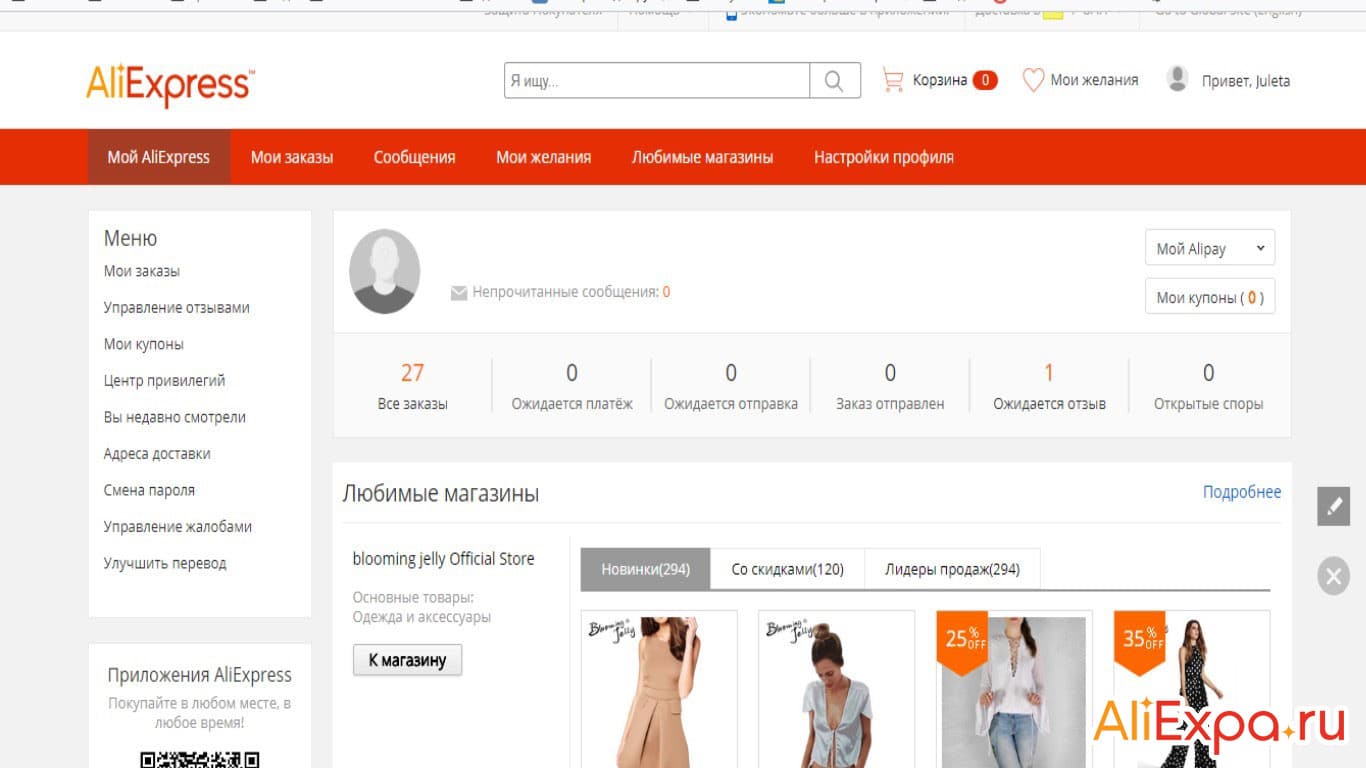Click the Открытые споры counter

point(1208,386)
